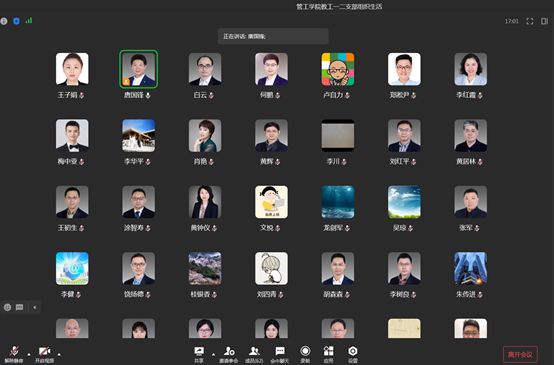
Task: Open the meeting info icon at top left
Action: point(4,21)
